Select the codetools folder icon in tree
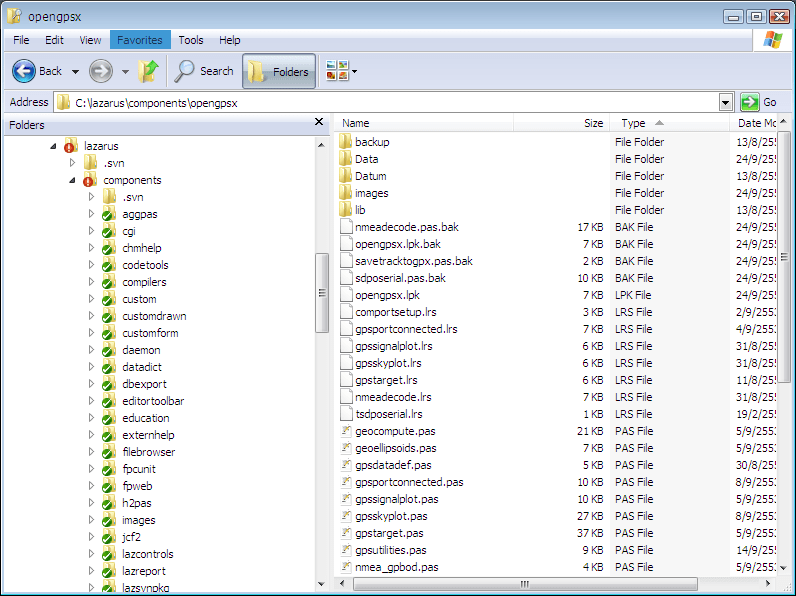796x596 pixels. click(x=108, y=265)
